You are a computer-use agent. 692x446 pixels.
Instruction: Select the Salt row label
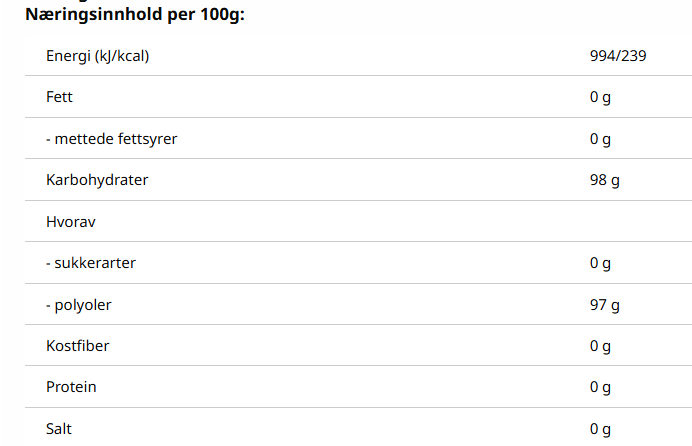(59, 429)
